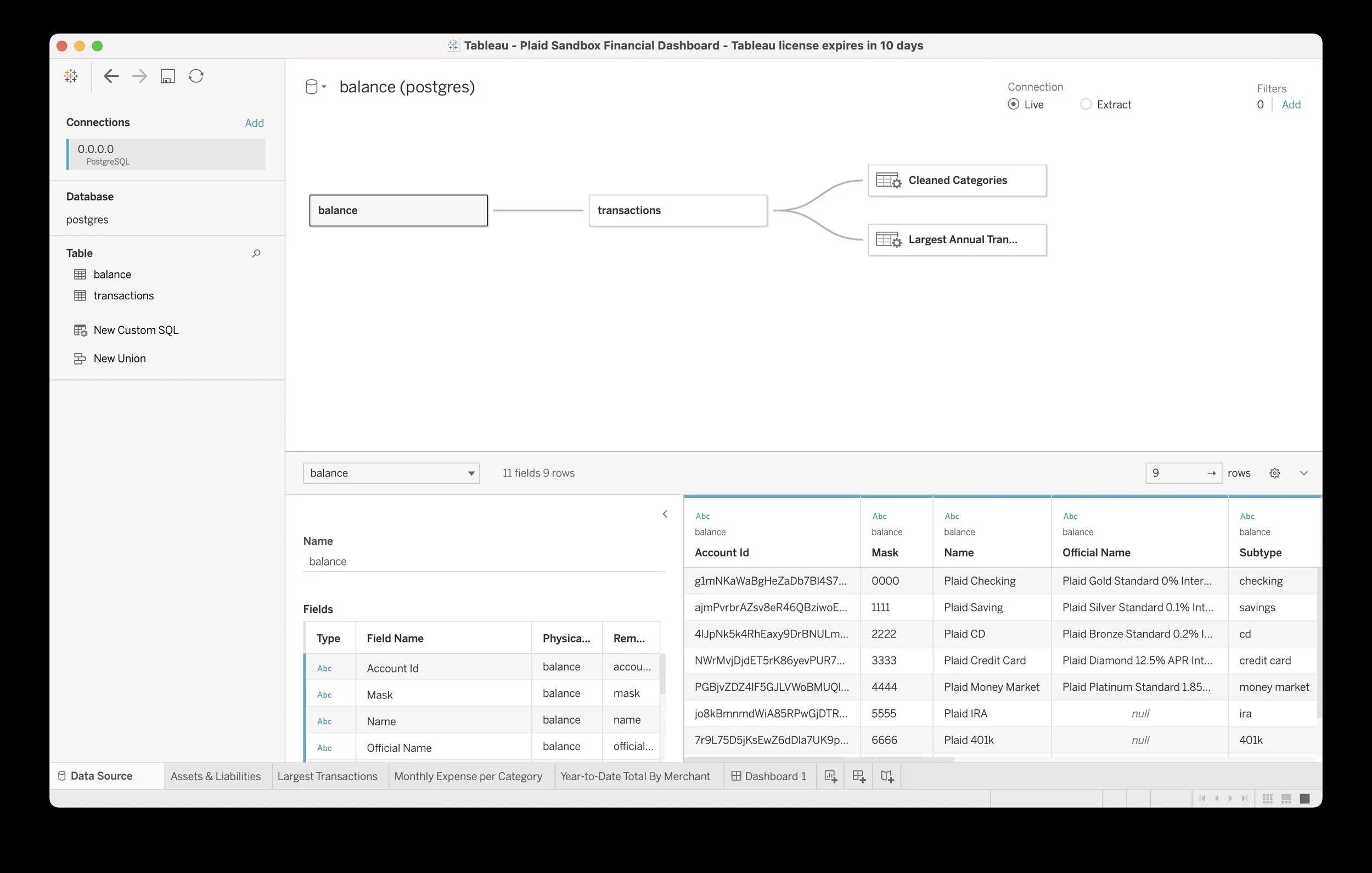Screen dimensions: 1372x873
Task: Open the Monthly Expense per Category sheet
Action: (x=468, y=775)
